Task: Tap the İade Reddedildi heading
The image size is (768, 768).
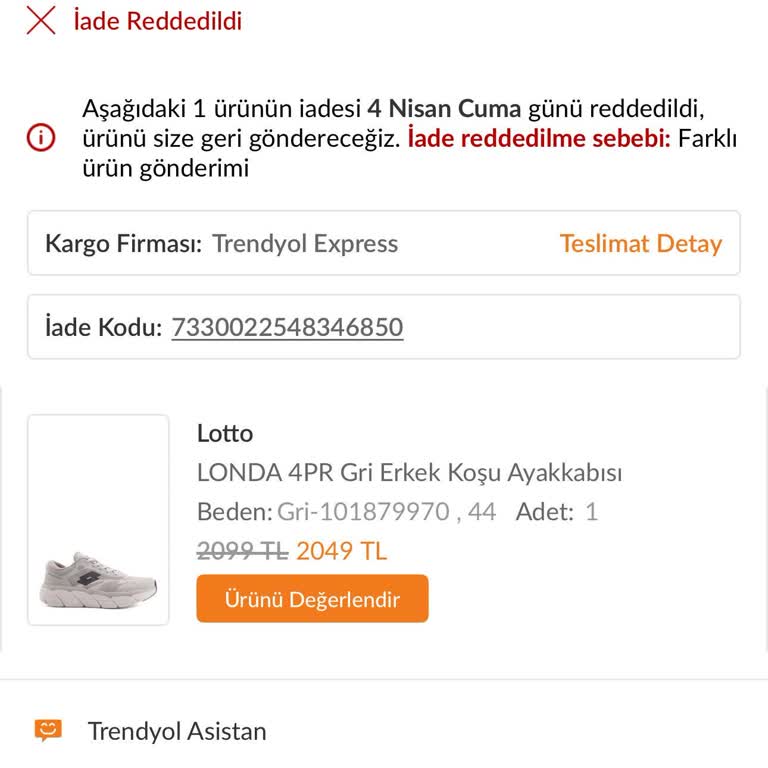Action: 158,21
